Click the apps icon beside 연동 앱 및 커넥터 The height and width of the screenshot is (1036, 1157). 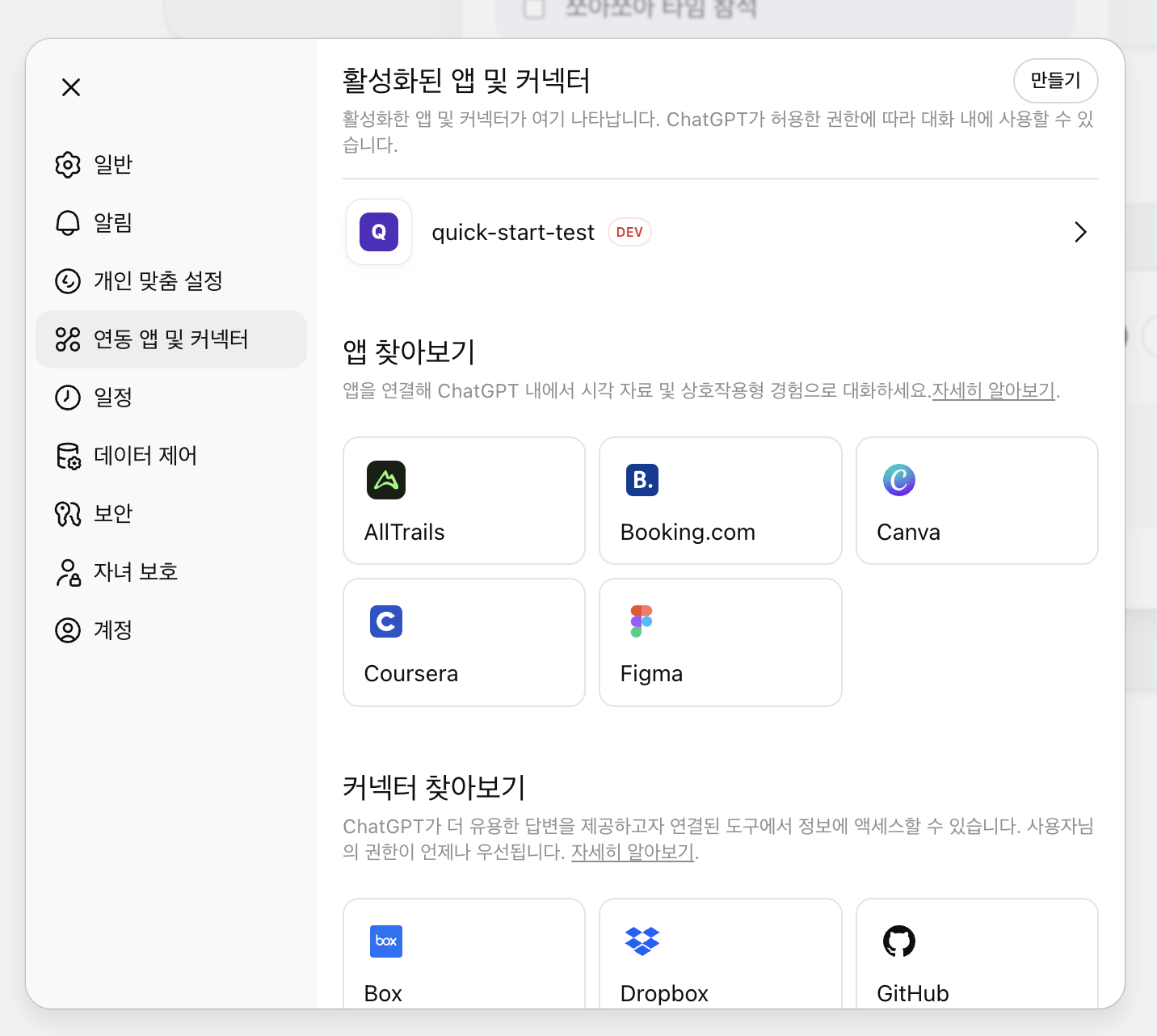point(68,339)
